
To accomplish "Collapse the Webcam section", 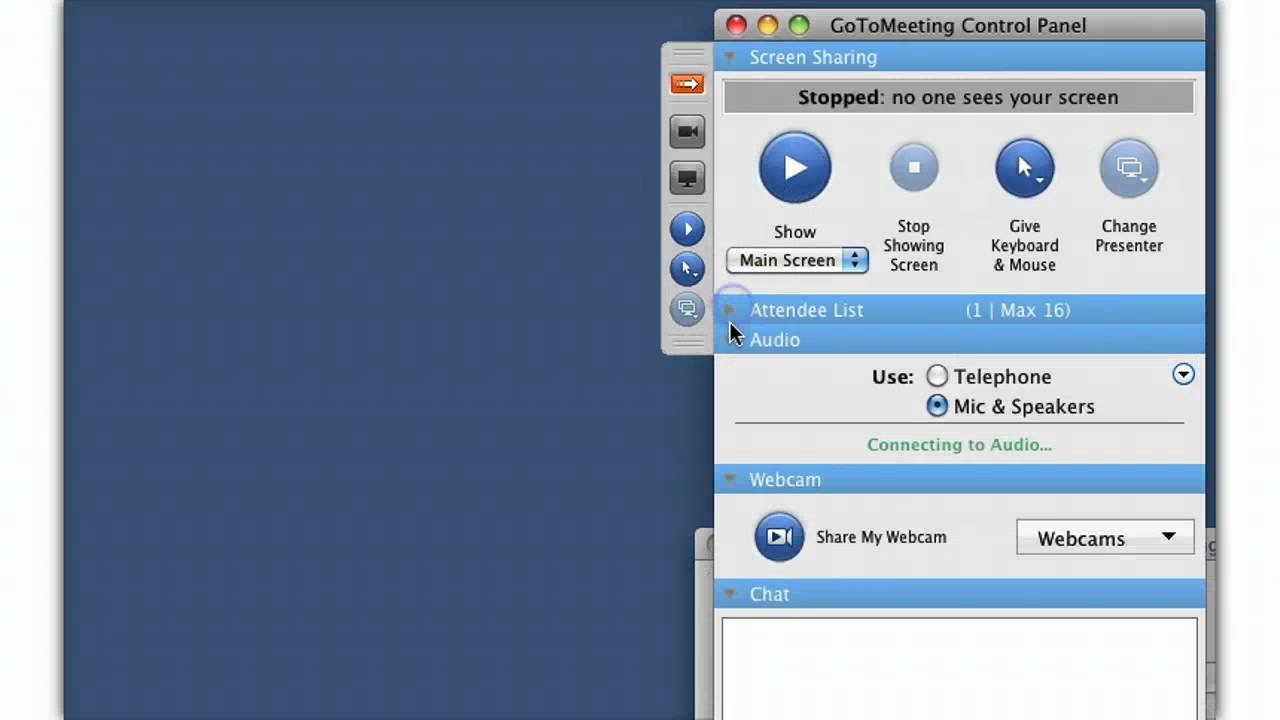I will coord(730,479).
